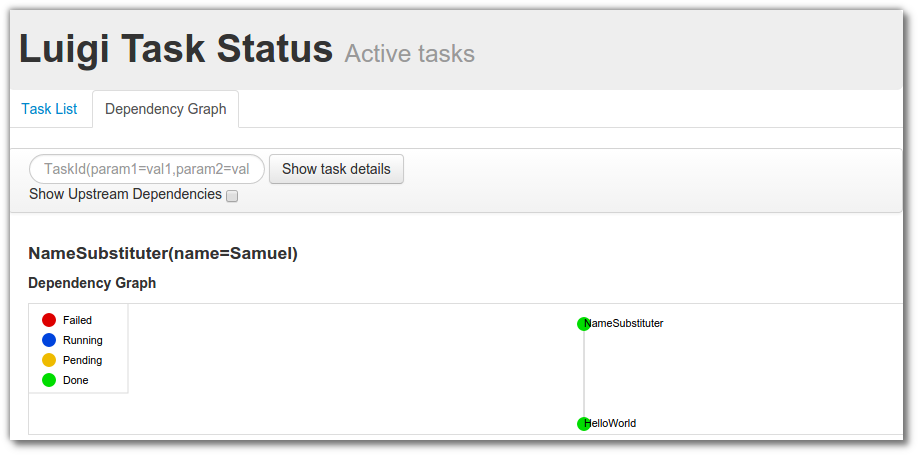Click the Show Upstream Dependencies label text
Screen dimensions: 919x456
click(125, 194)
